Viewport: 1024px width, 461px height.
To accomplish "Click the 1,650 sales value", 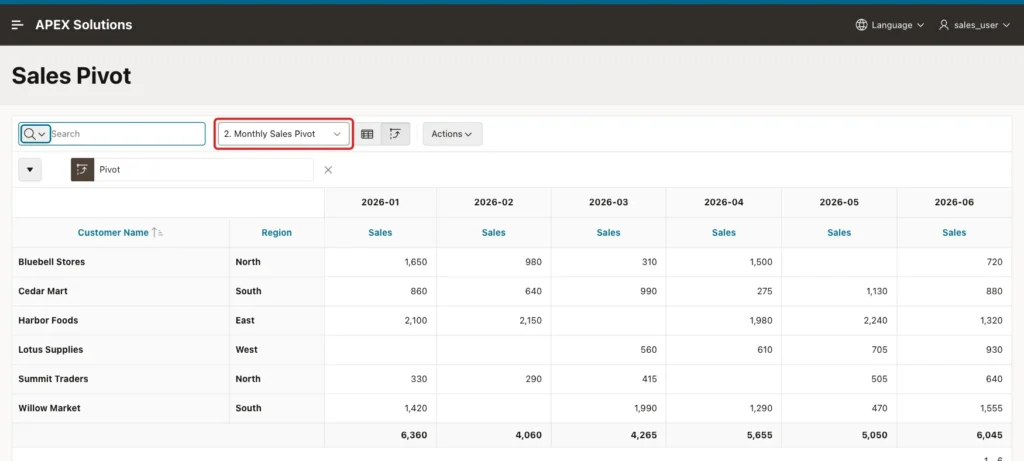I will 416,262.
